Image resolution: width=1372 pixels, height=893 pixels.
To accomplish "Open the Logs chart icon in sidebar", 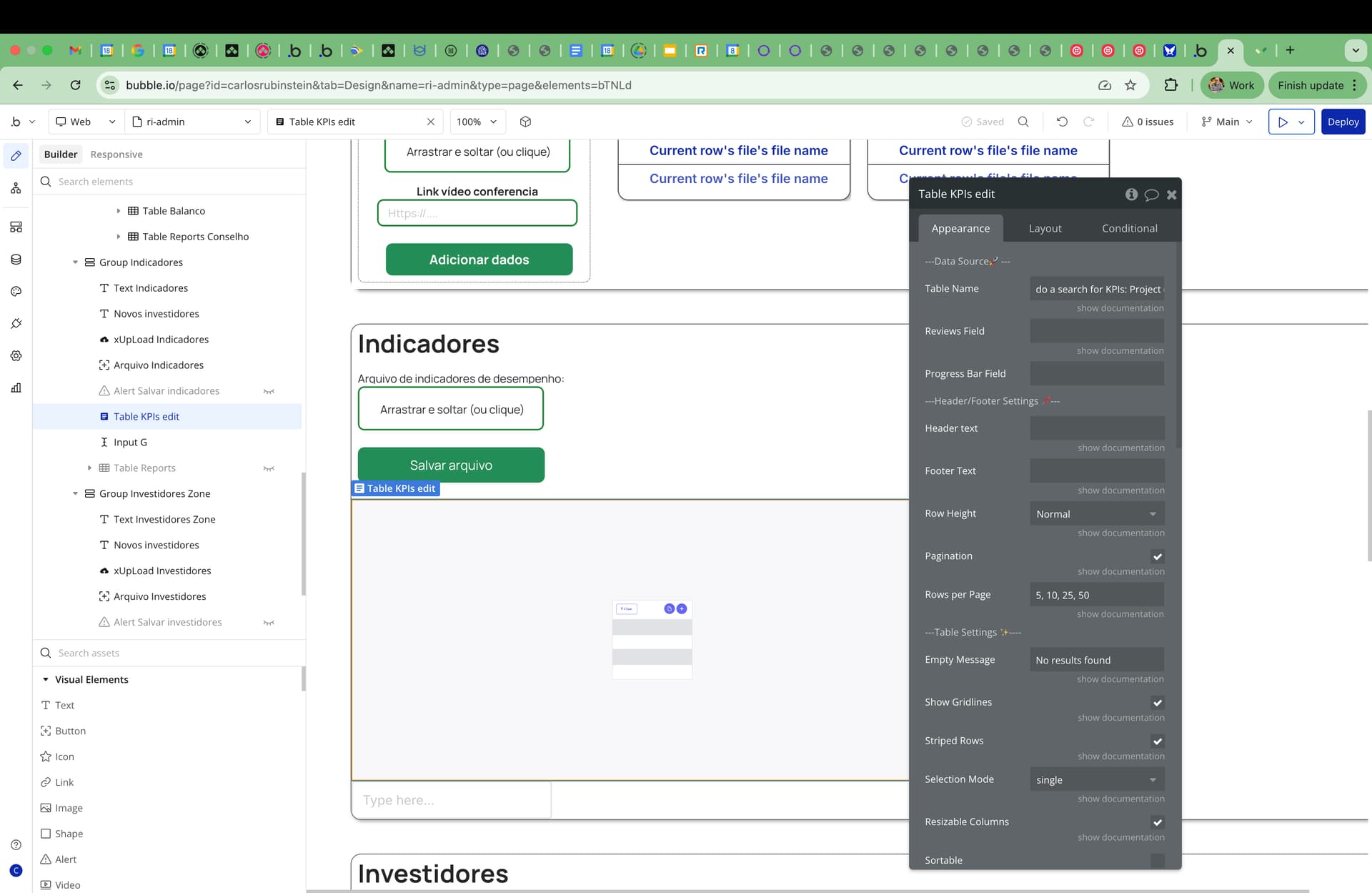I will point(16,388).
